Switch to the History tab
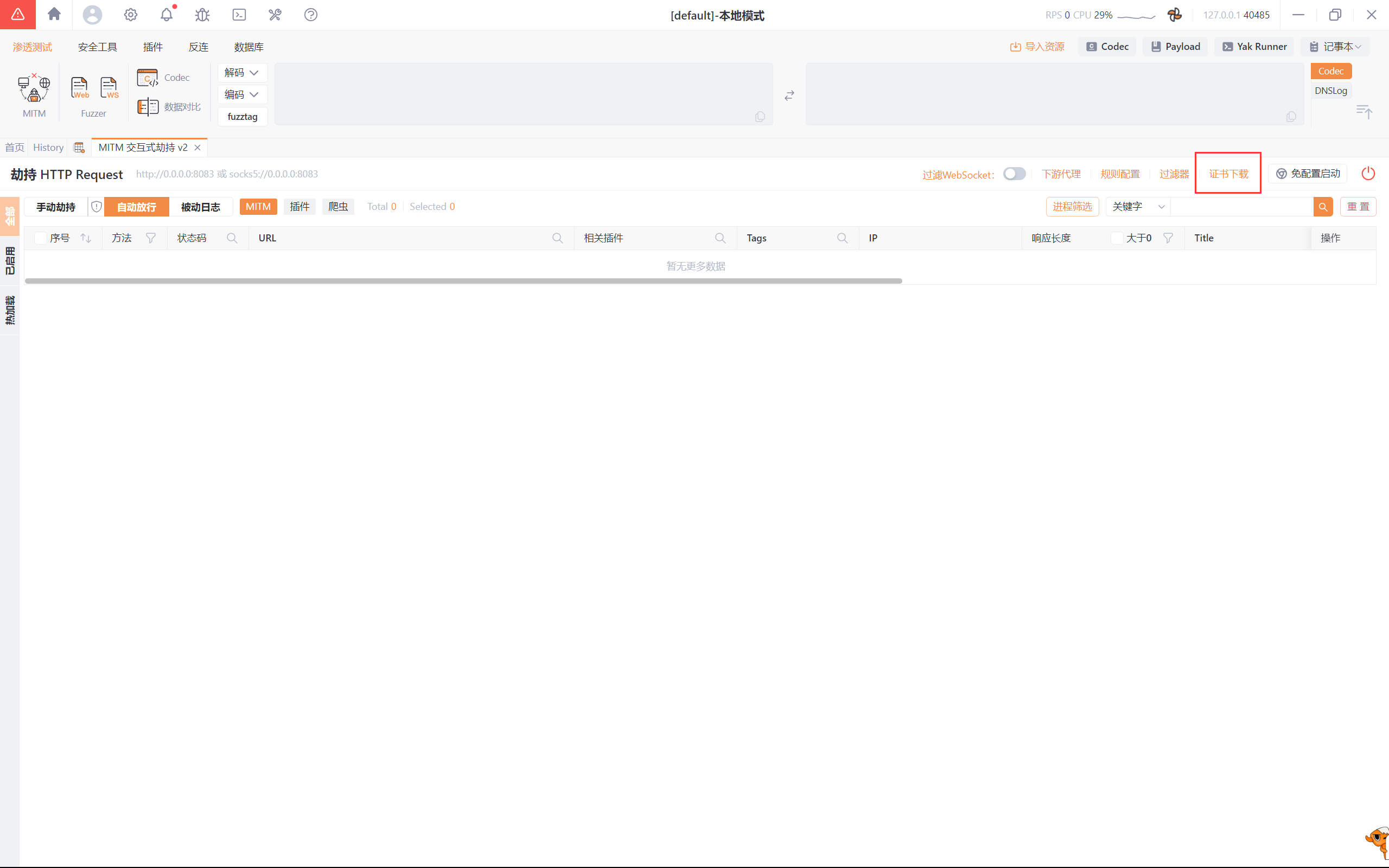1389x868 pixels. click(x=48, y=148)
